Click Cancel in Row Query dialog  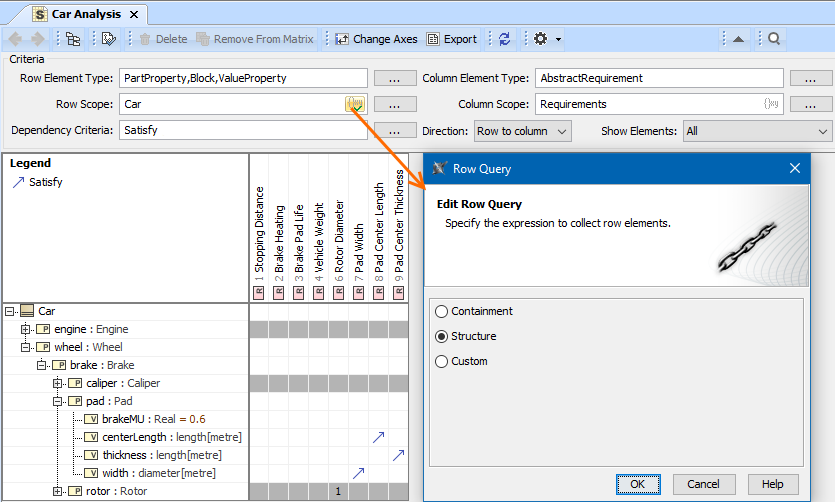(x=703, y=484)
